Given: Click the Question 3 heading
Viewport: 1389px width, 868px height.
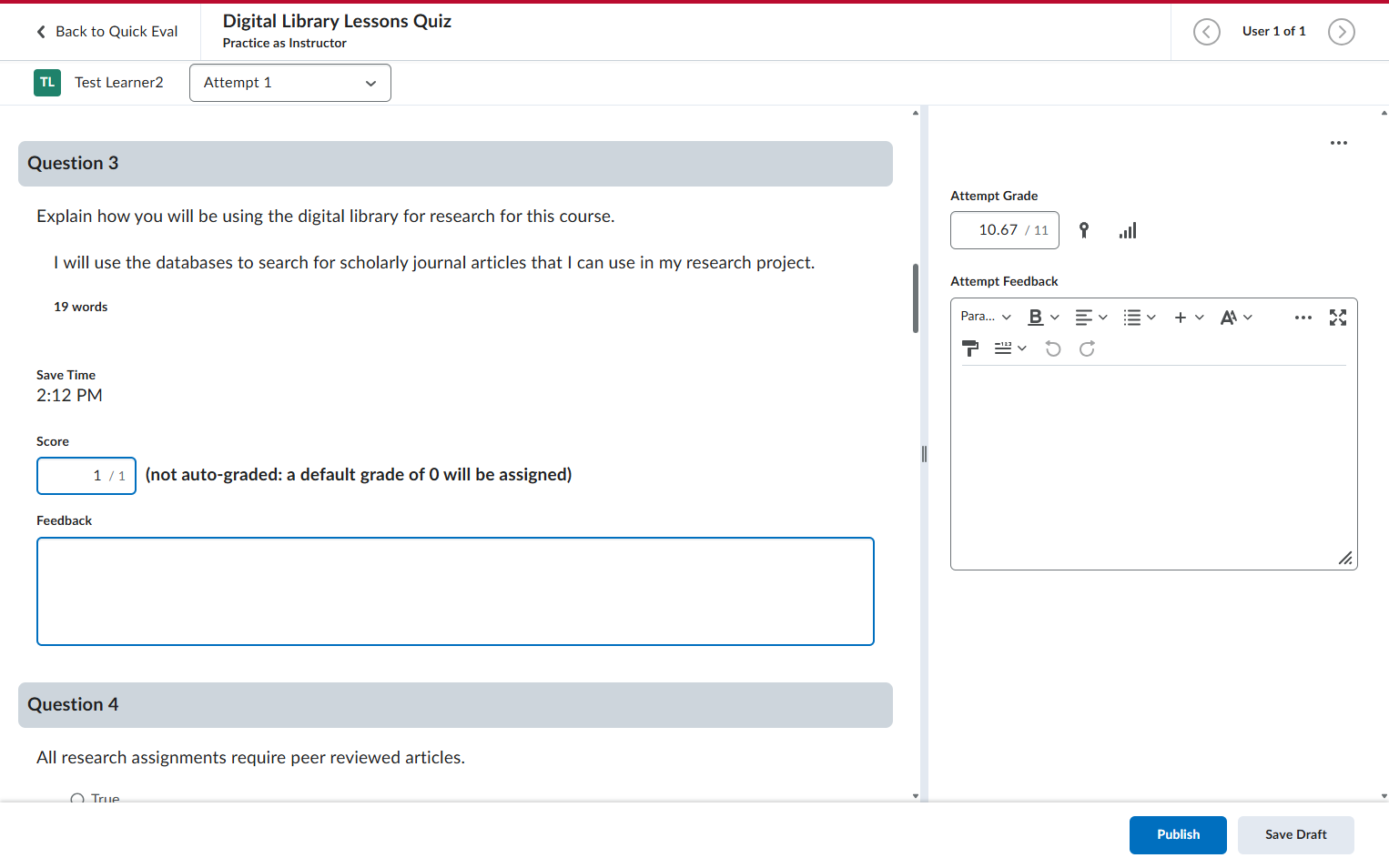Looking at the screenshot, I should coord(73,164).
